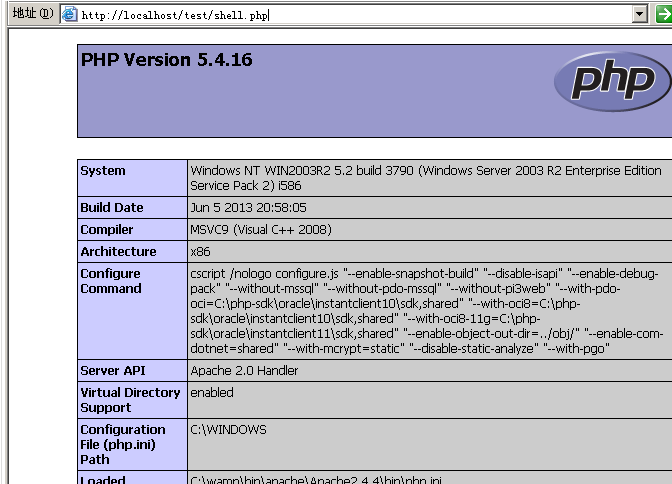Click Configuration File (php.ini) Path label
This screenshot has height=484, width=672.
click(x=123, y=444)
